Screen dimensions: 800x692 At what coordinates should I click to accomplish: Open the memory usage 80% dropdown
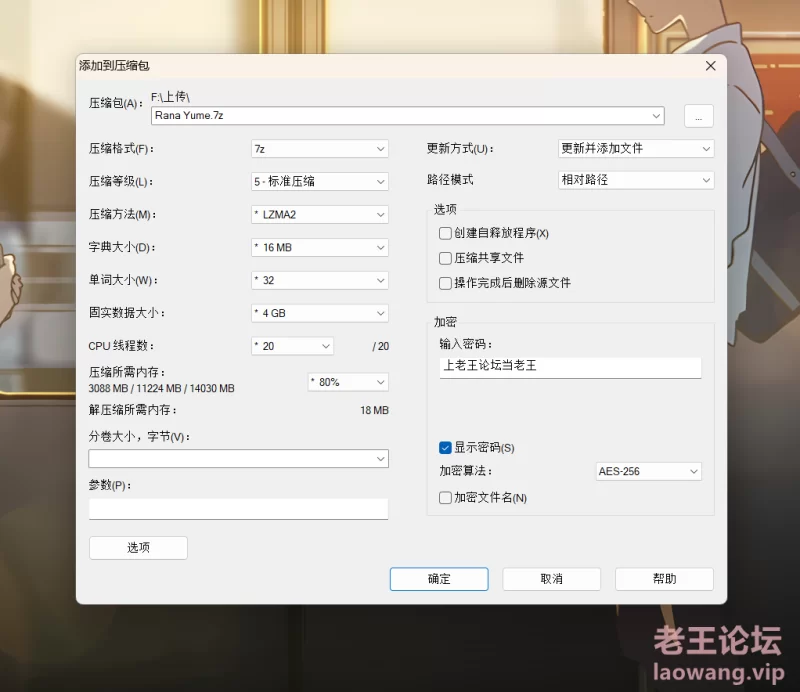pos(348,382)
